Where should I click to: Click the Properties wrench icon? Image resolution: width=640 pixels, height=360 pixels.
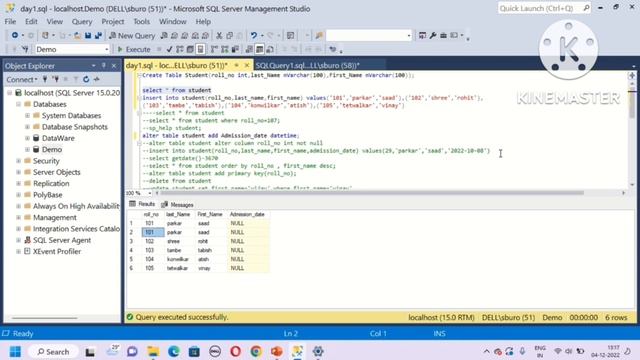433,36
